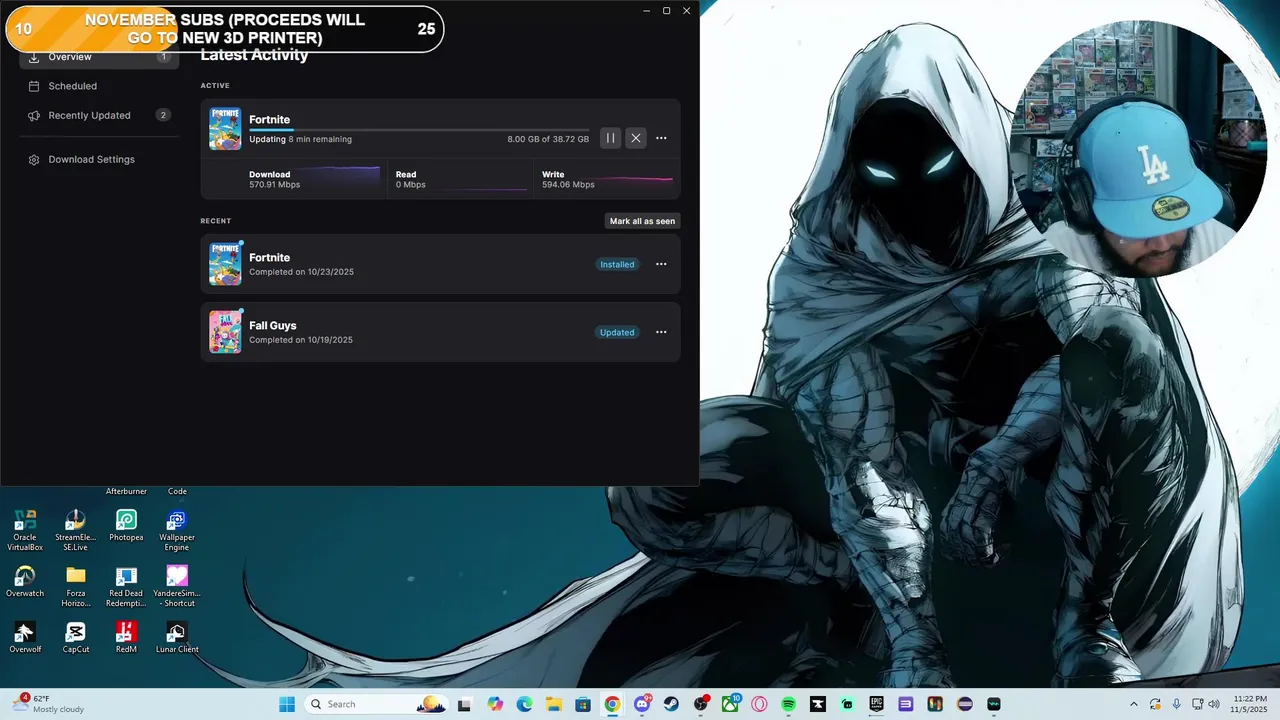The height and width of the screenshot is (720, 1280).
Task: Click the Recently Updated clock icon
Action: (34, 115)
